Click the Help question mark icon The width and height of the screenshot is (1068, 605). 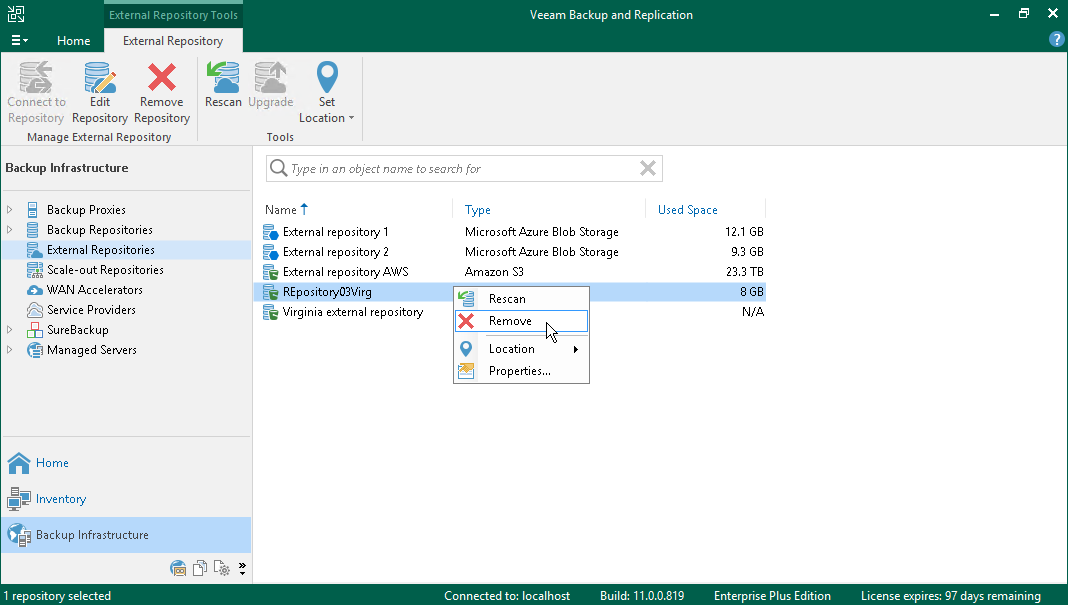[1056, 39]
